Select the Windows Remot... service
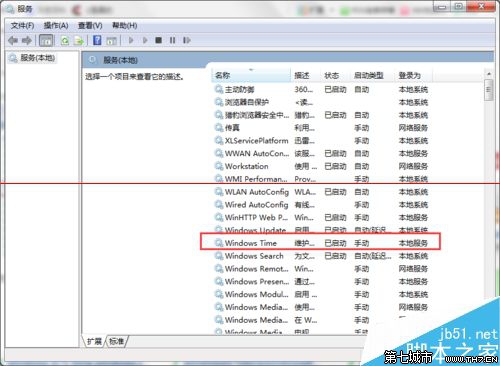Image resolution: width=500 pixels, height=366 pixels. [x=321, y=269]
